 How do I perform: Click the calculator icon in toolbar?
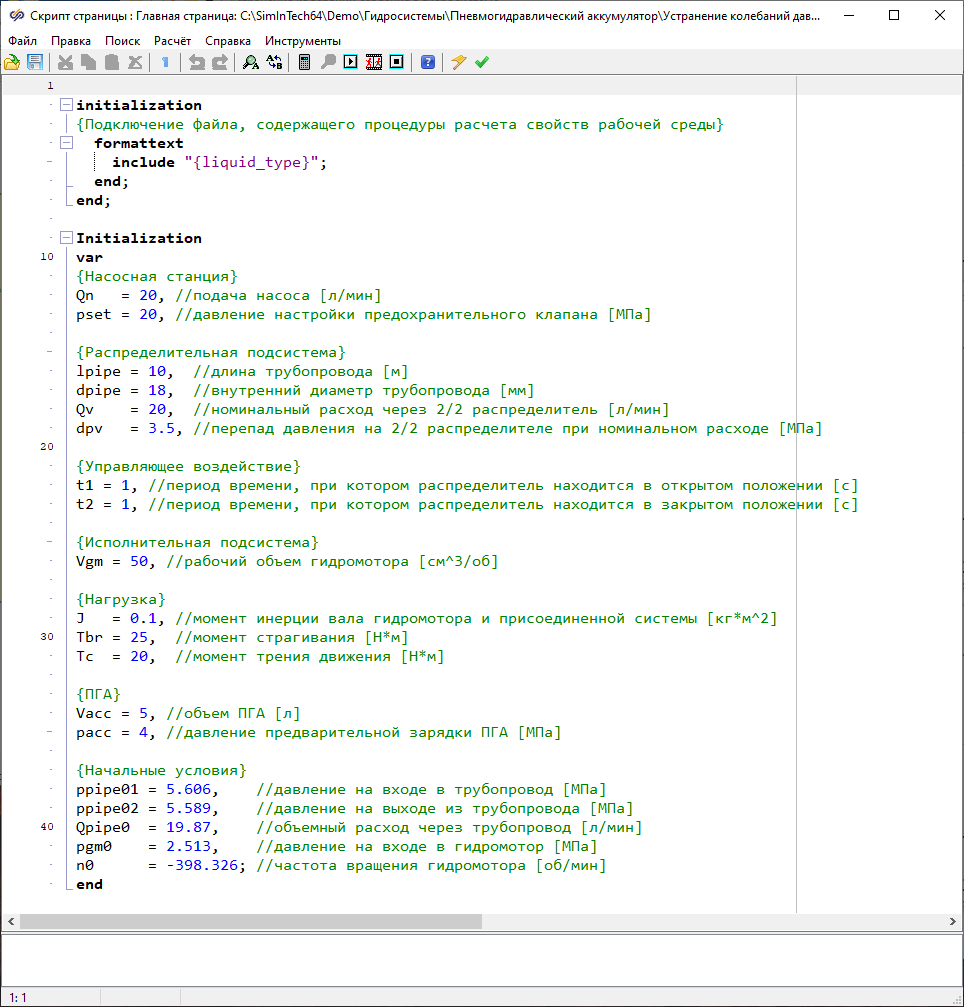(x=305, y=62)
